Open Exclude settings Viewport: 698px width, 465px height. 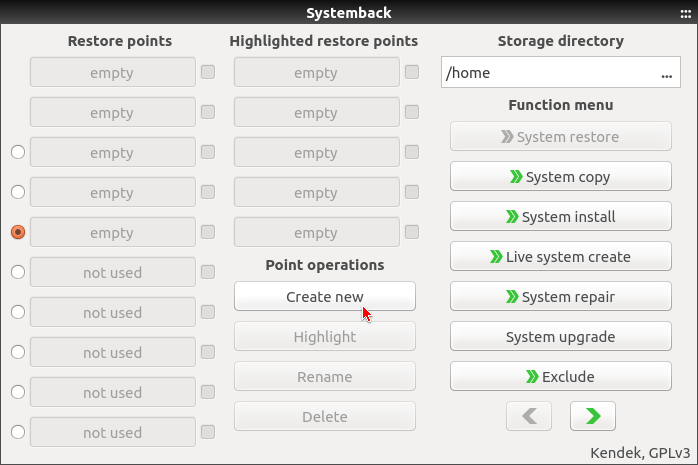(x=560, y=377)
